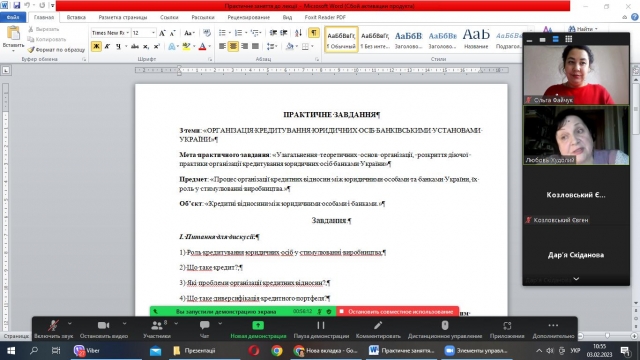This screenshot has height=360, width=640.
Task: Toggle subscript formatting
Action: (146, 46)
